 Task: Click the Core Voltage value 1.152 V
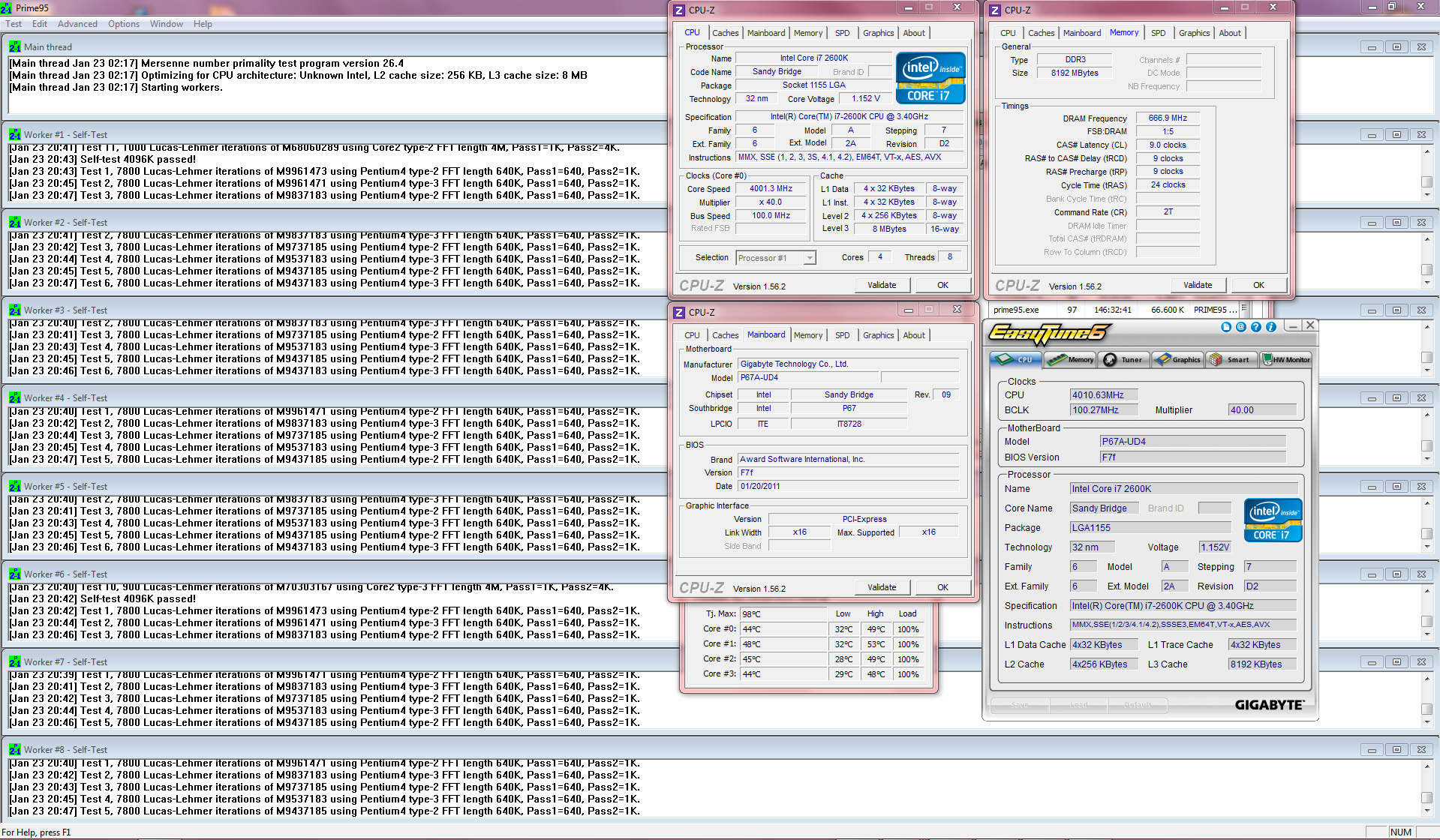click(x=865, y=98)
